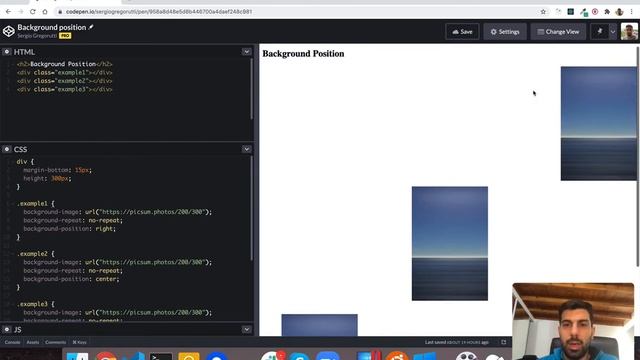Go back using browser back arrow
This screenshot has width=640, height=360.
[x=8, y=11]
